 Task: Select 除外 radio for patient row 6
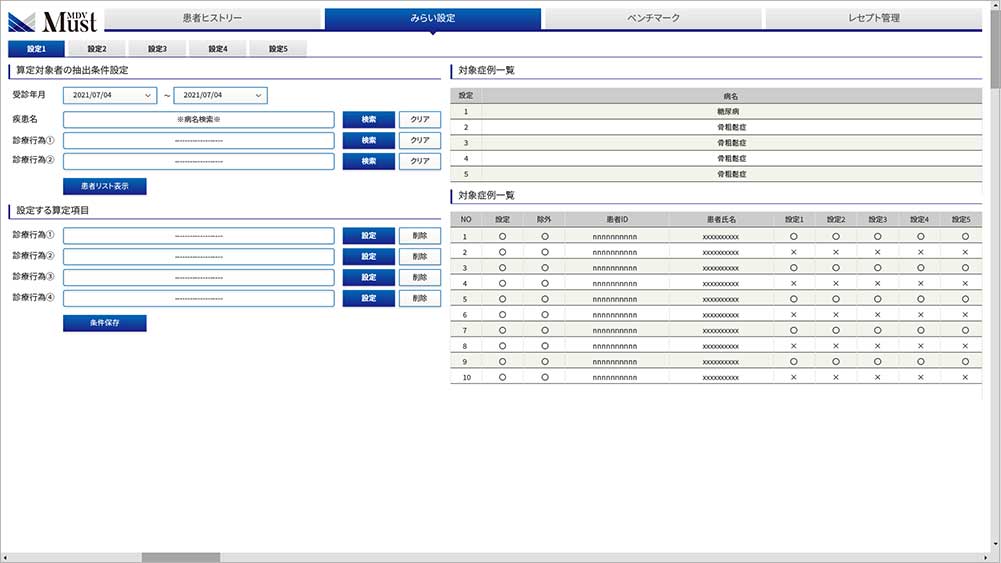545,315
